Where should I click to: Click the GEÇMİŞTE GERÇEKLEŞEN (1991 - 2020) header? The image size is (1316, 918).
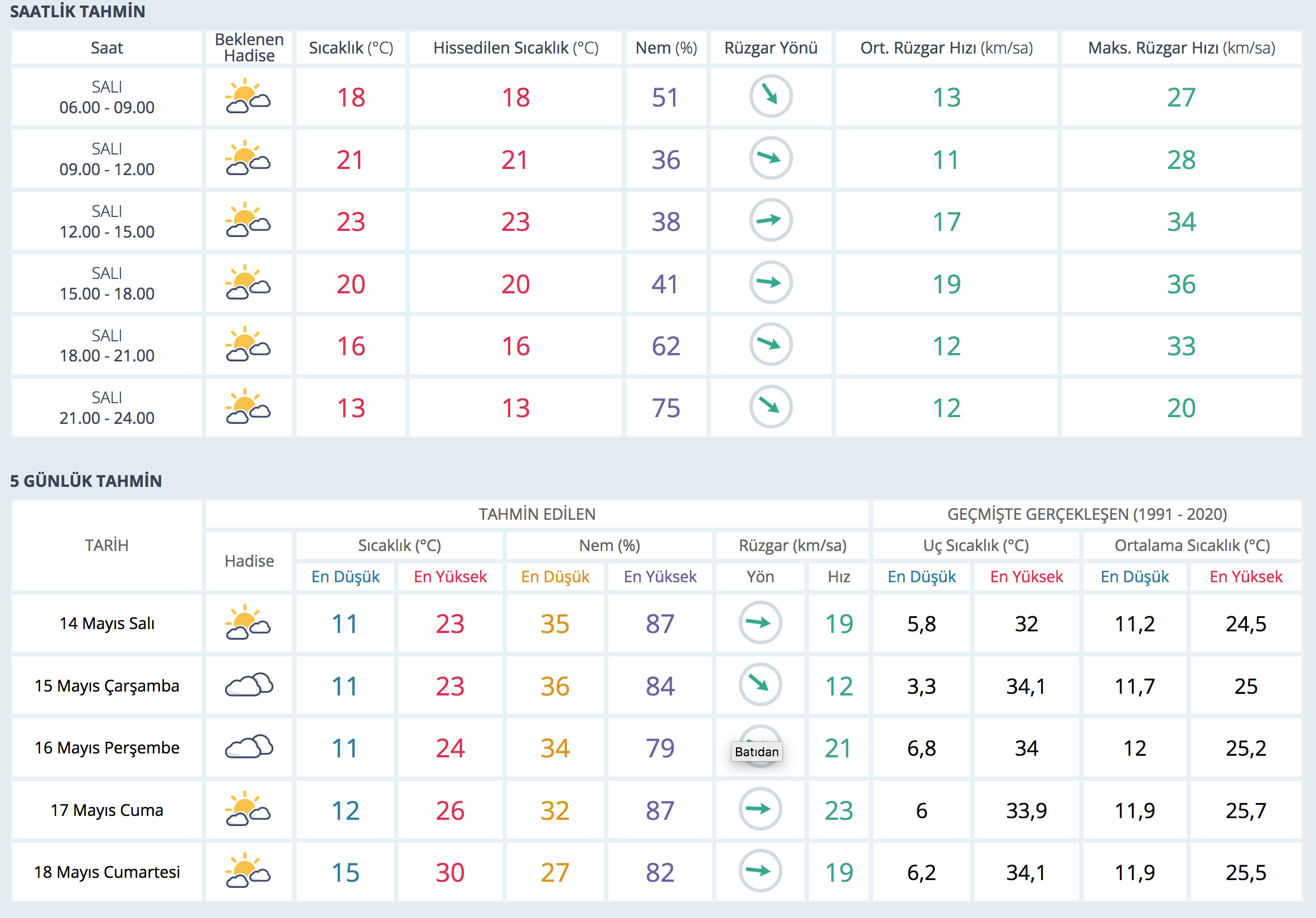point(1087,514)
